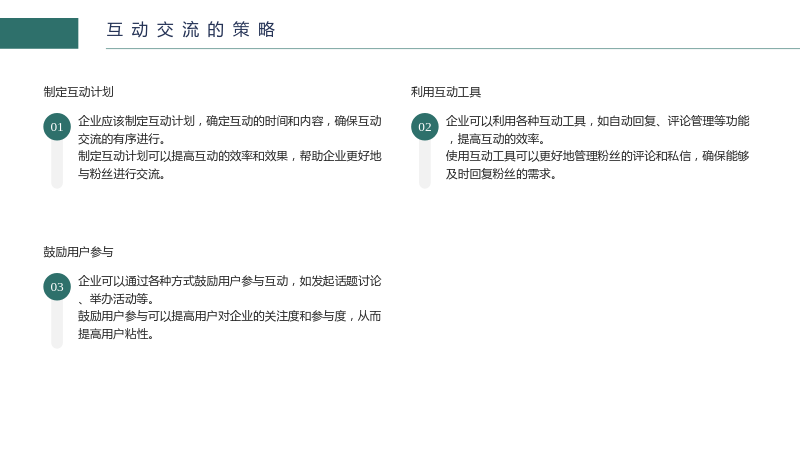Viewport: 800px width, 450px height.
Task: Click the horizontal line under the title
Action: point(453,48)
